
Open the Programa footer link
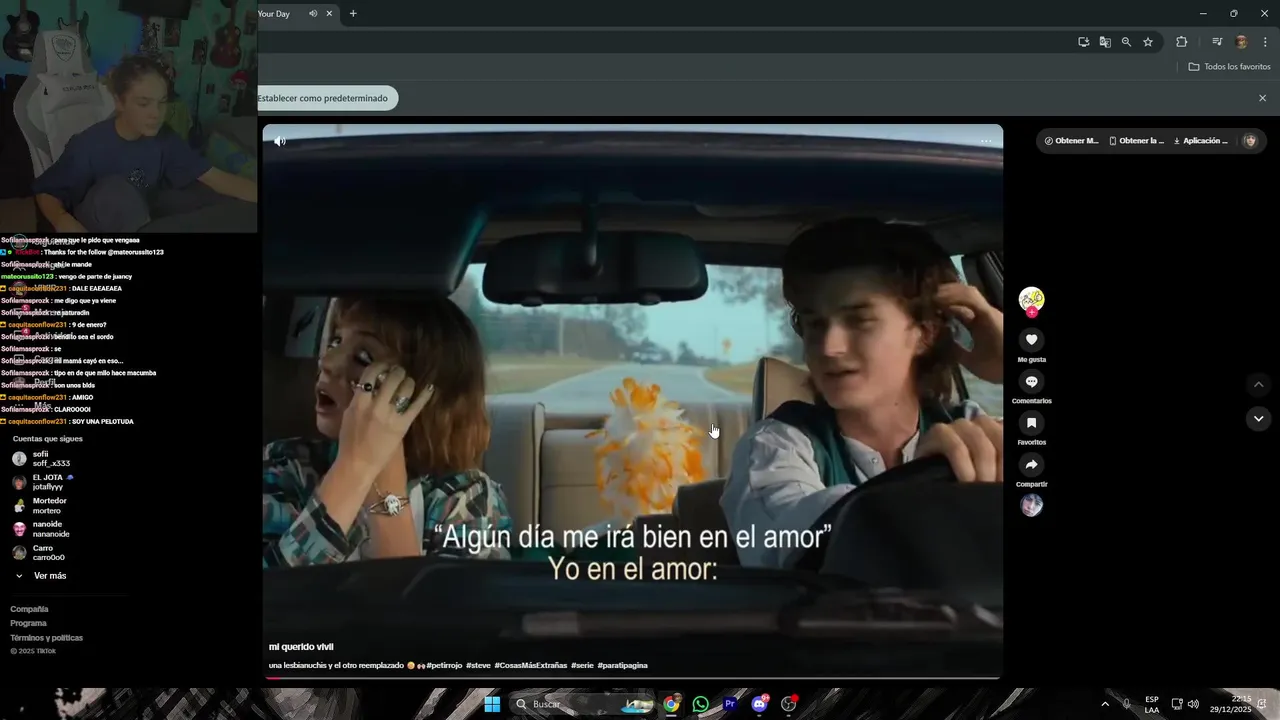tap(28, 623)
